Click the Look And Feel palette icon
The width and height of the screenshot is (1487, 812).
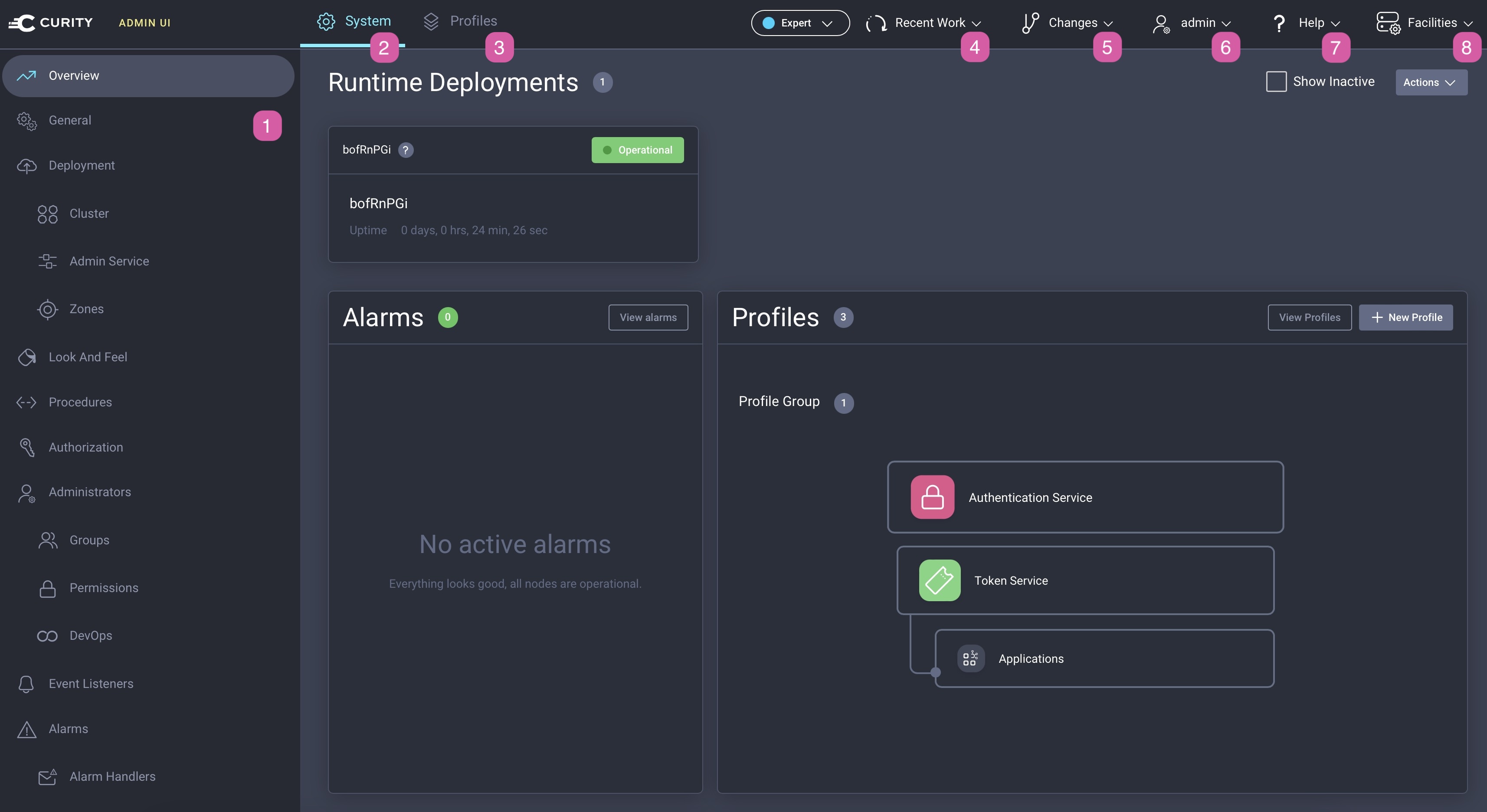(26, 357)
